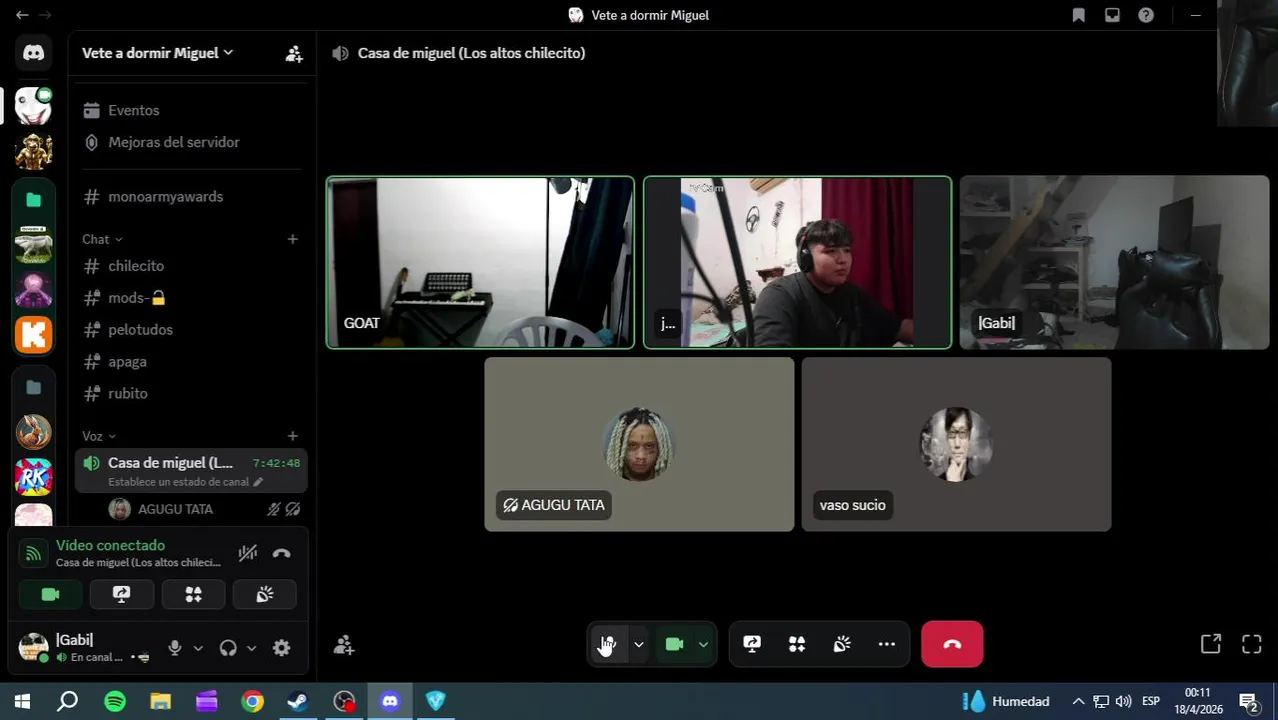1278x720 pixels.
Task: Open input device arrow in the user panel
Action: 198,648
